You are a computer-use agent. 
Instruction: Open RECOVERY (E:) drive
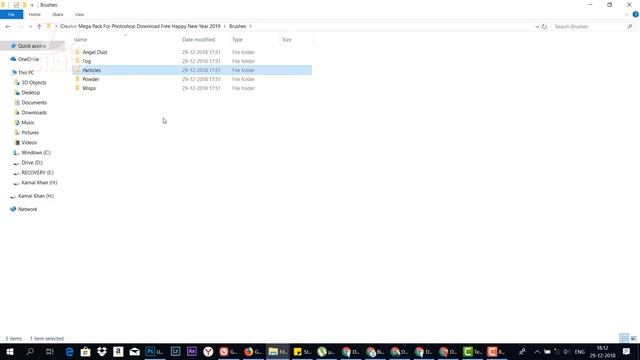click(38, 173)
